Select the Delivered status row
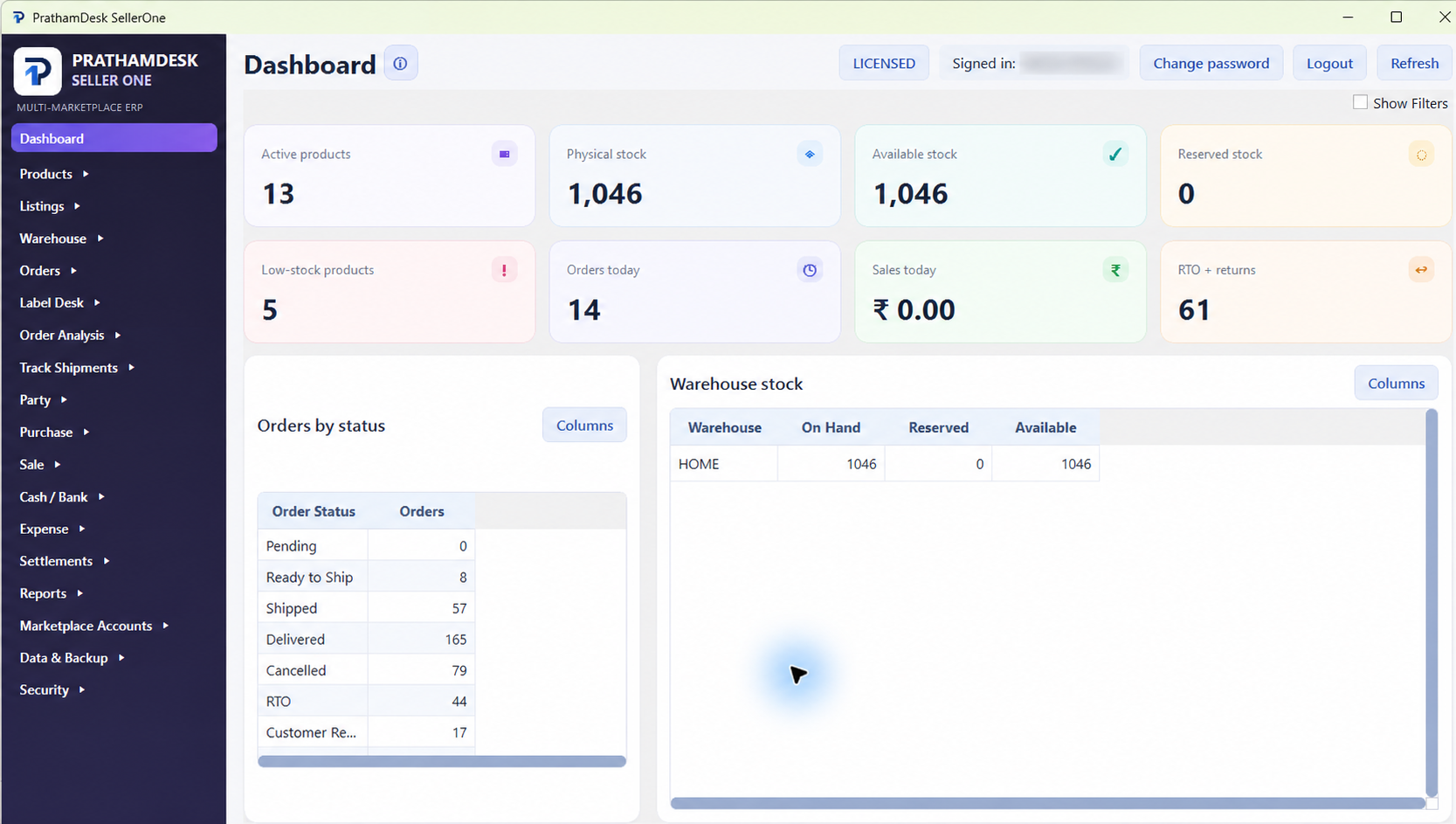1456x824 pixels. point(367,639)
